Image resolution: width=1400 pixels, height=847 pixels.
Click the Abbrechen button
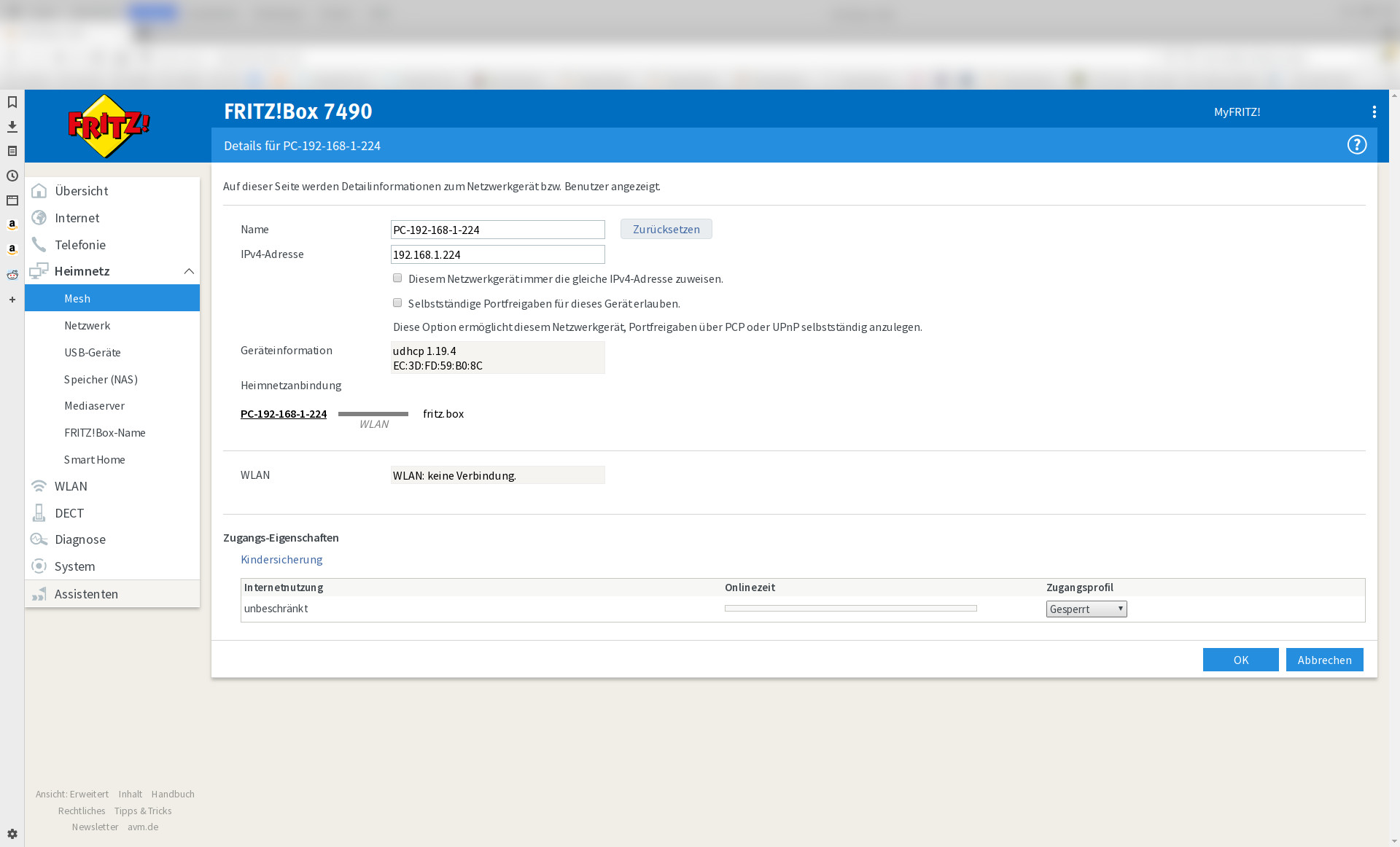(x=1324, y=660)
